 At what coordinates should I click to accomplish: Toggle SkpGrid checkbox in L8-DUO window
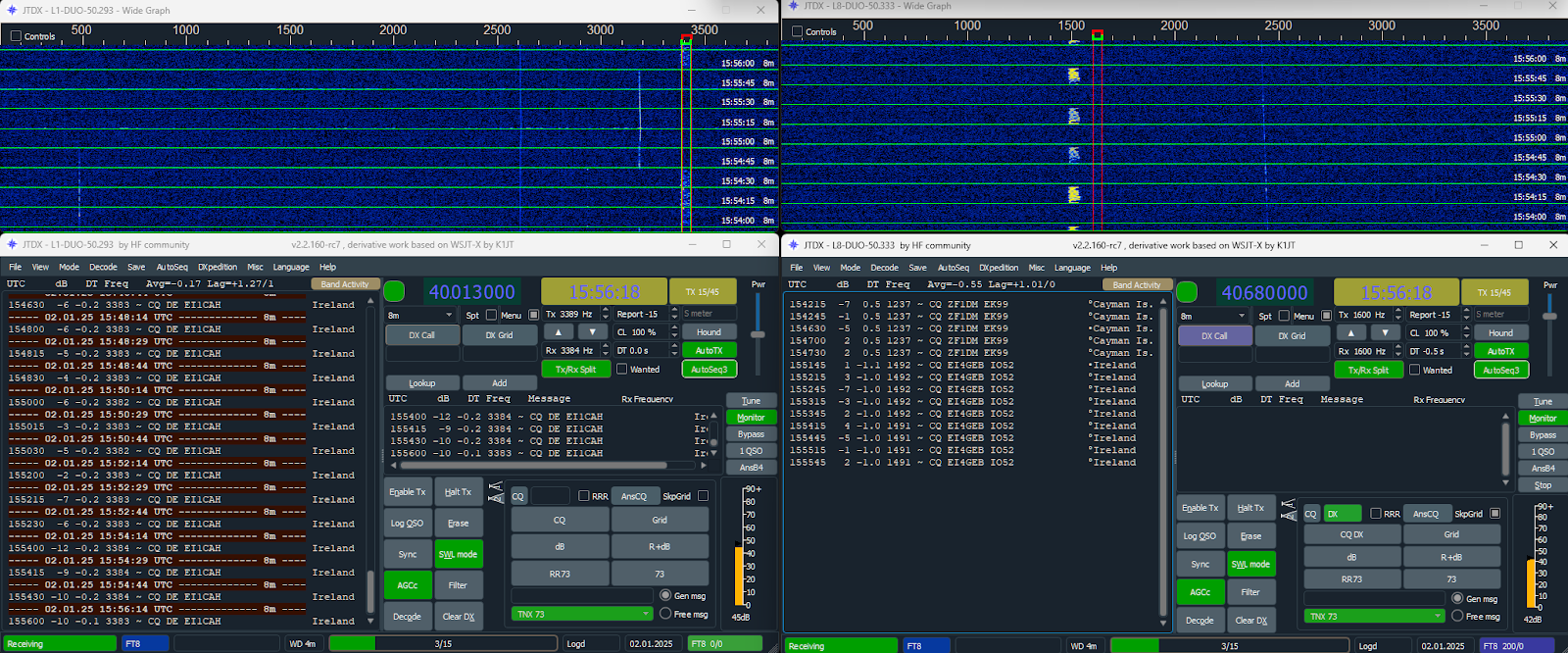(x=1494, y=513)
